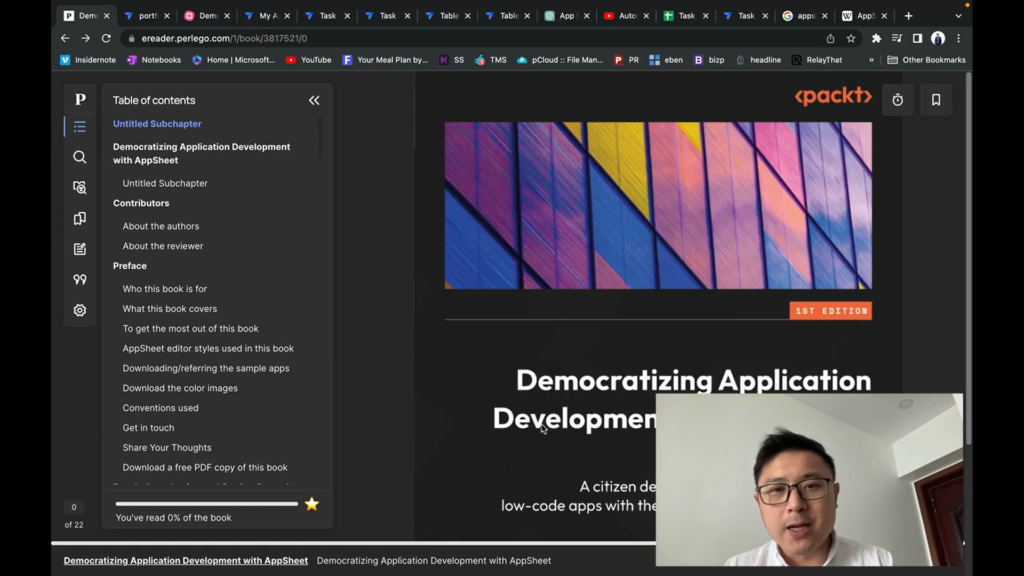
Task: Reload the Perlego page
Action: tap(106, 39)
